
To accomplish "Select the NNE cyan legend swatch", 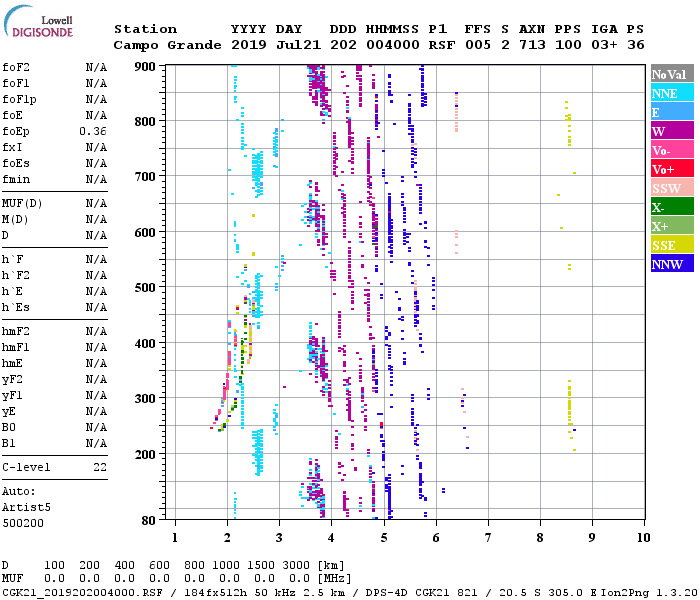I will pos(672,93).
